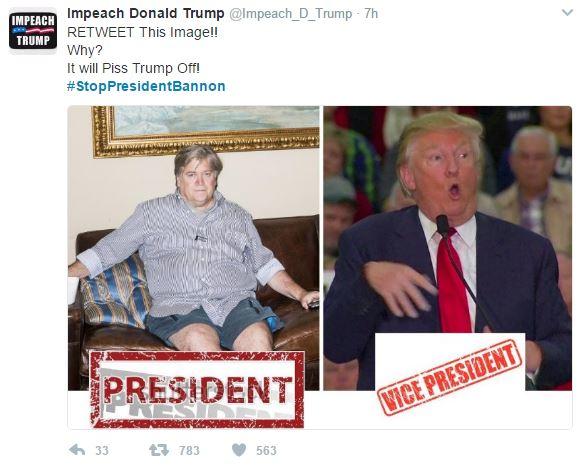Image resolution: width=581 pixels, height=467 pixels.
Task: Click the Why? text line
Action: coord(85,50)
